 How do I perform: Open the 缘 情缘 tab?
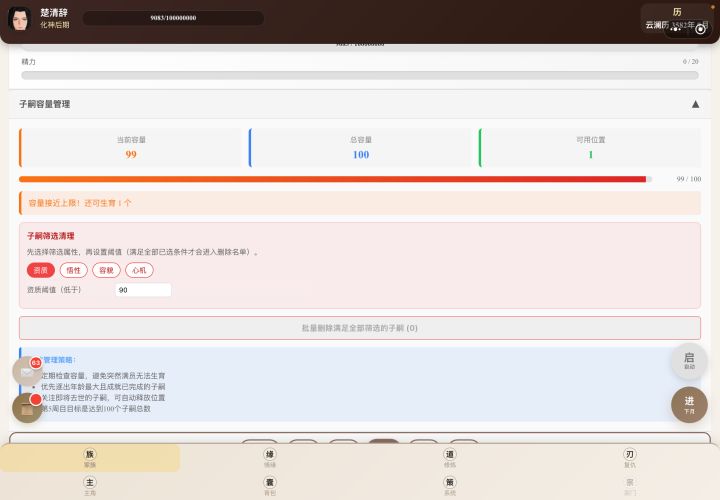point(270,458)
